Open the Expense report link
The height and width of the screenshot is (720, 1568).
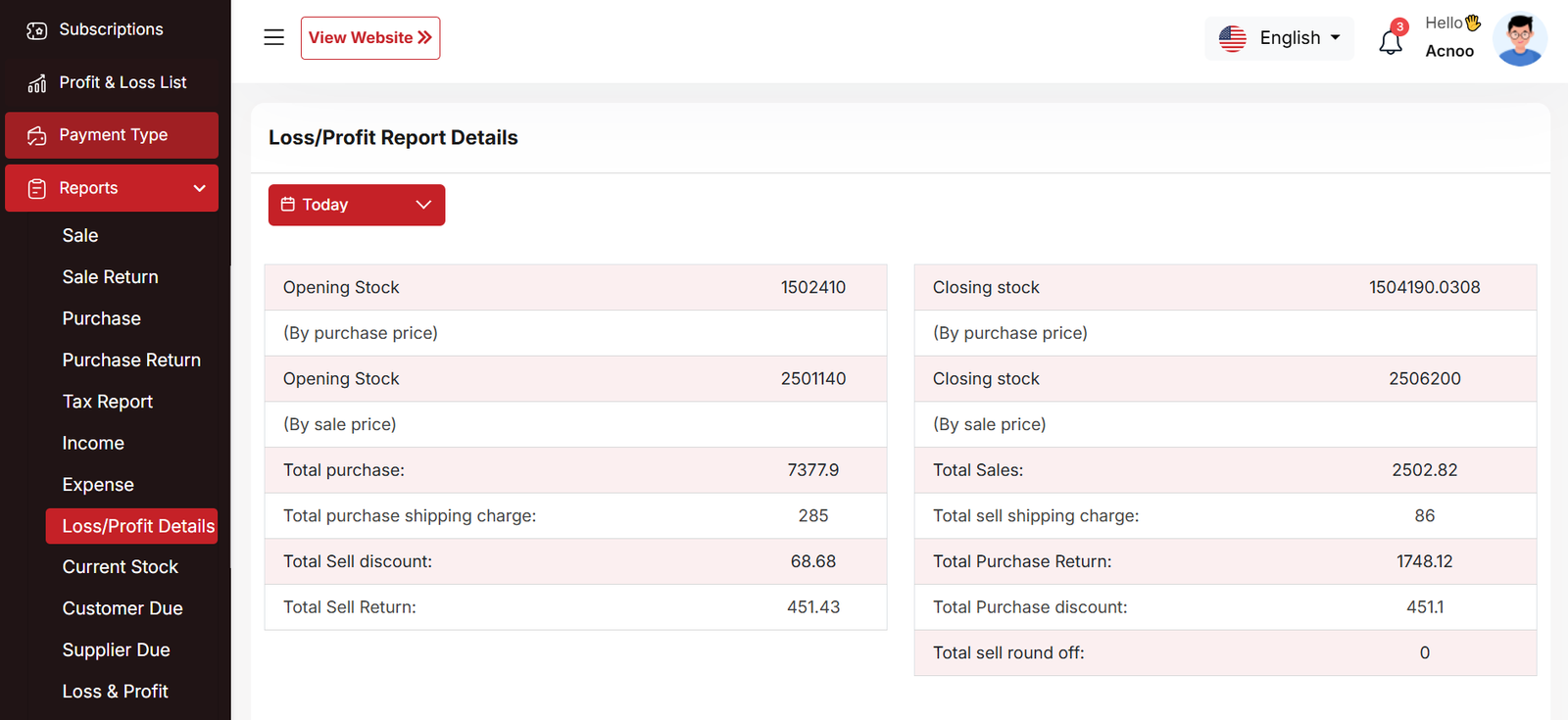(98, 485)
